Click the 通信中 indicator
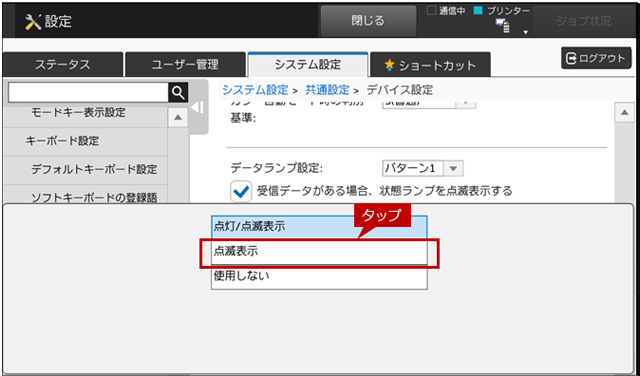This screenshot has height=376, width=640. tap(447, 11)
